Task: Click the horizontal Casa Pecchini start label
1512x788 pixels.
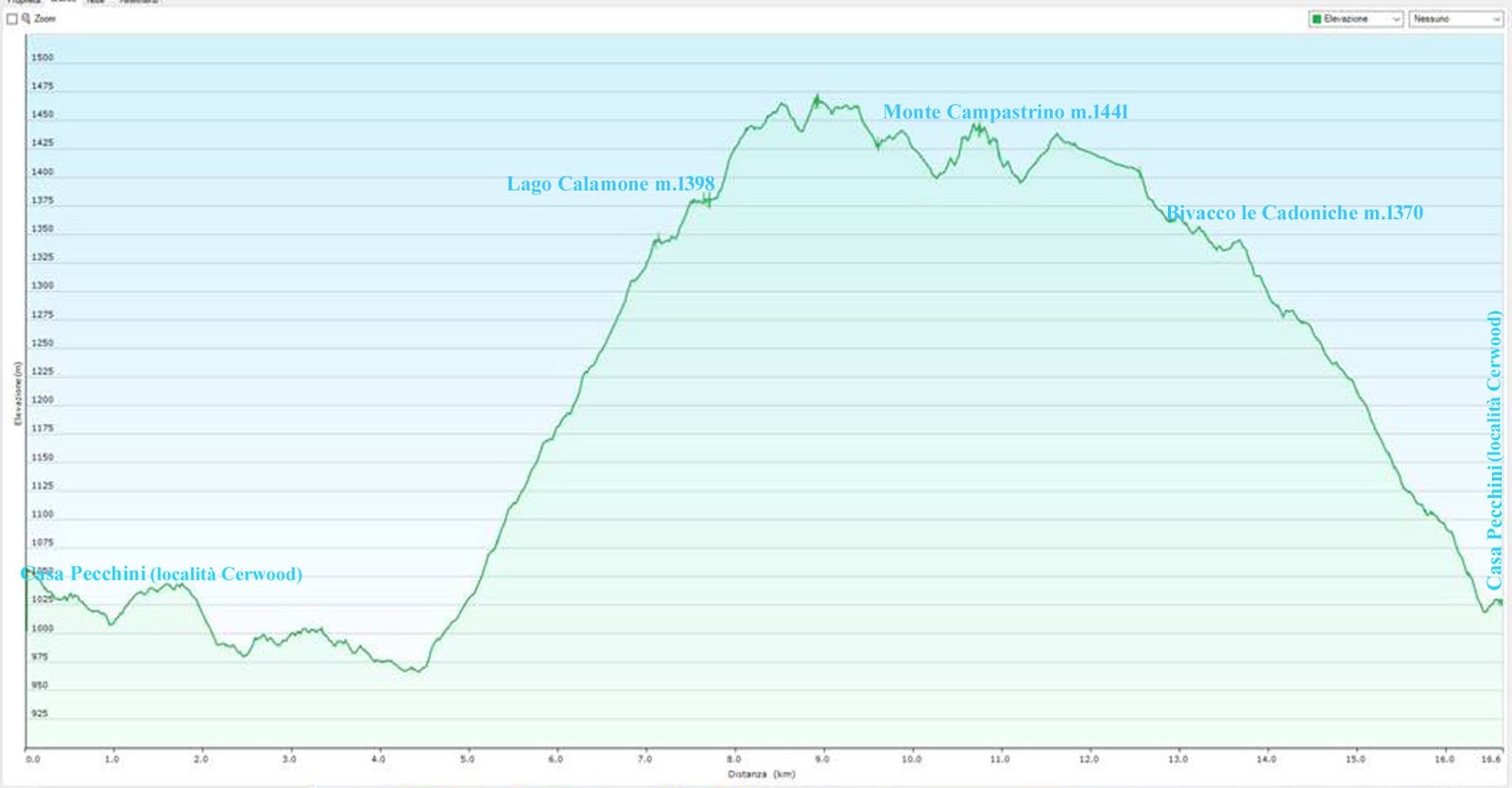Action: pos(162,574)
